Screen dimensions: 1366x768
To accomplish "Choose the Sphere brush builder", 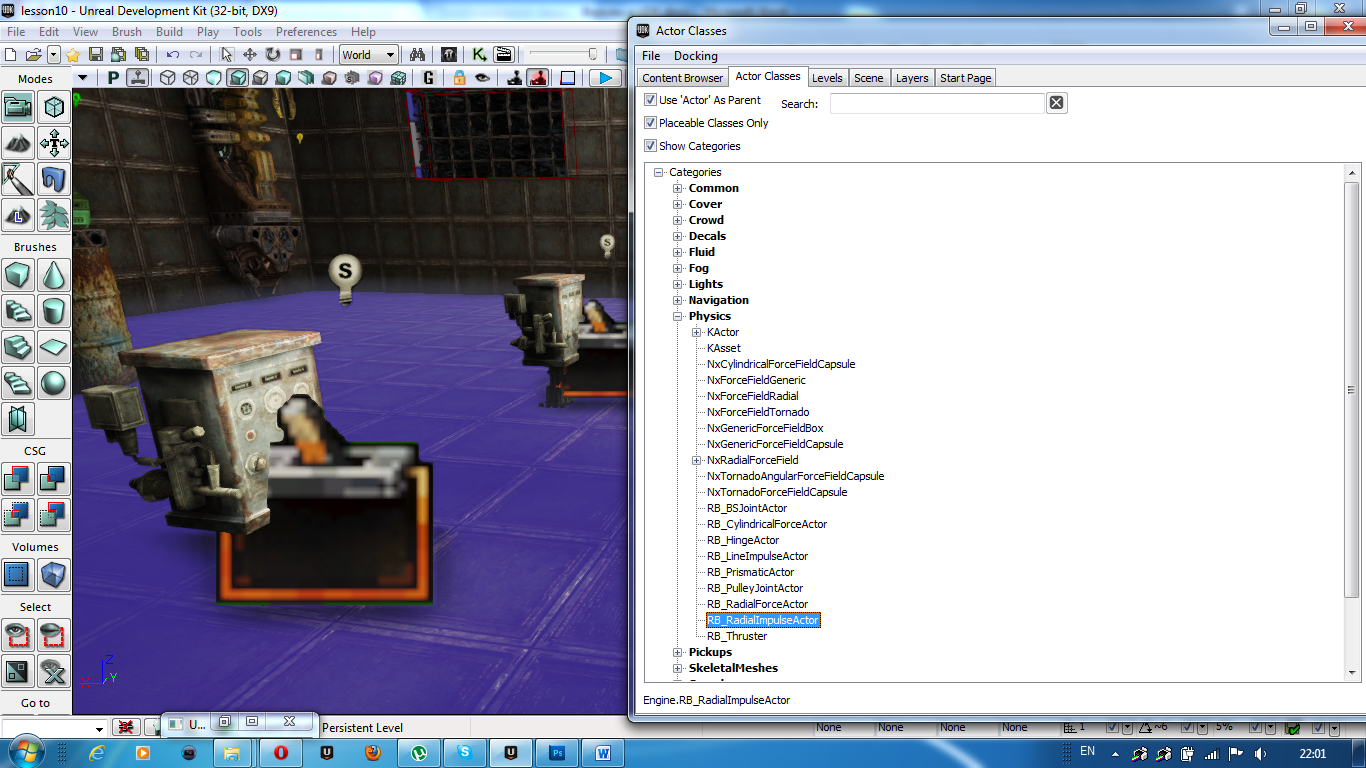I will (54, 383).
